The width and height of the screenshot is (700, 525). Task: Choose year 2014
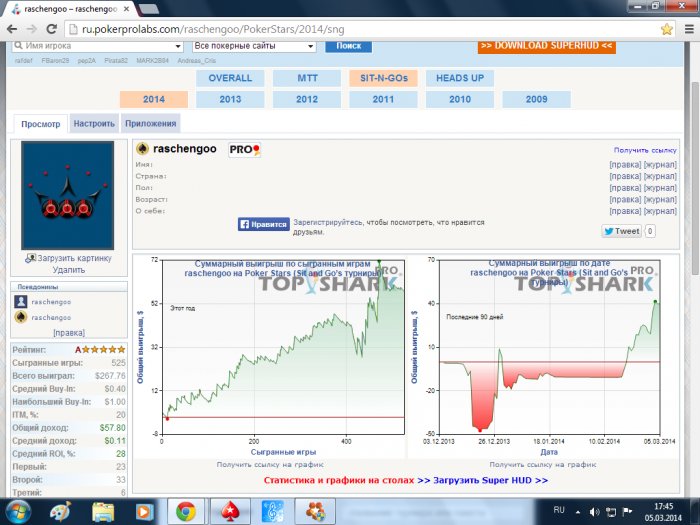tap(154, 99)
